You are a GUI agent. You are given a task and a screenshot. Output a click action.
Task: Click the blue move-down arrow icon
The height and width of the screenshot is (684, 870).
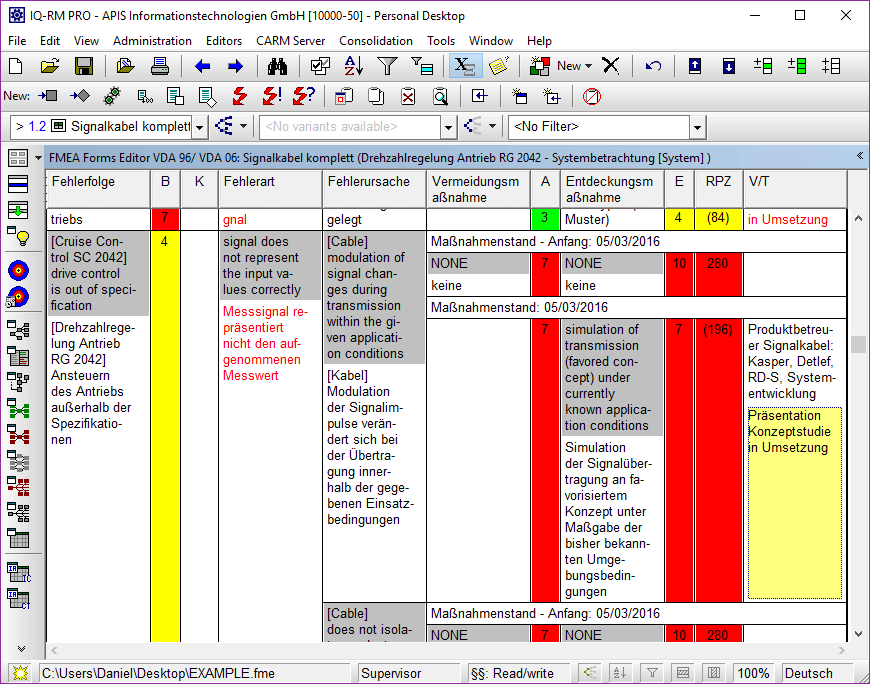click(x=729, y=67)
